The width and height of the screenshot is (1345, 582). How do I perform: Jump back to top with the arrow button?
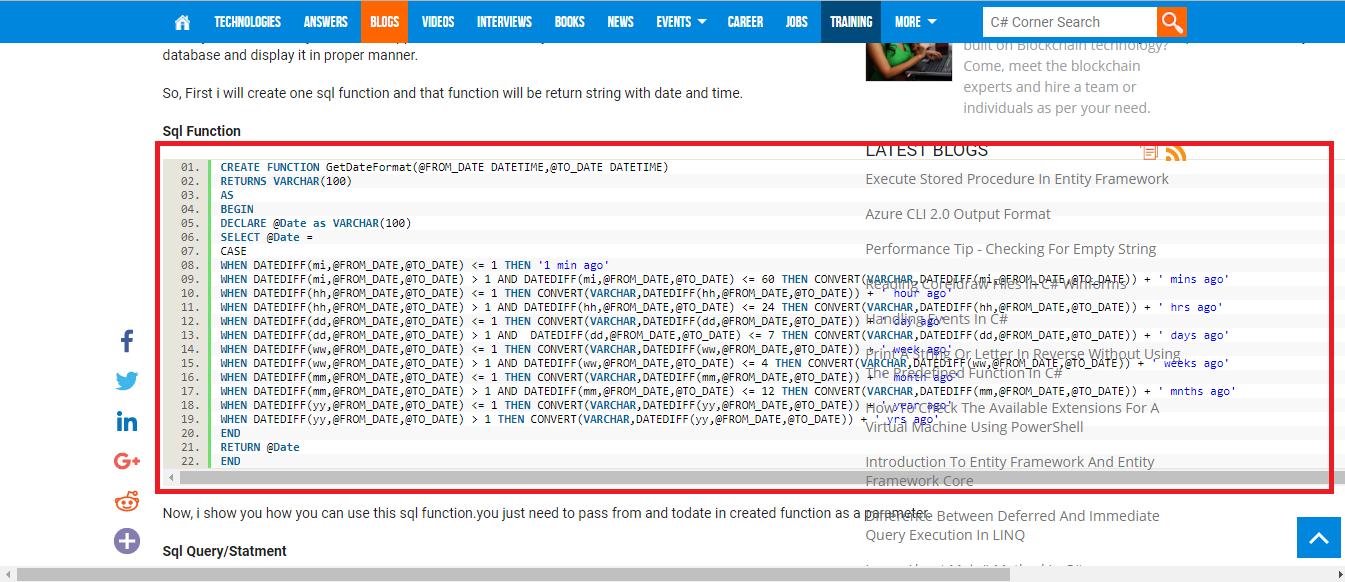[1318, 538]
